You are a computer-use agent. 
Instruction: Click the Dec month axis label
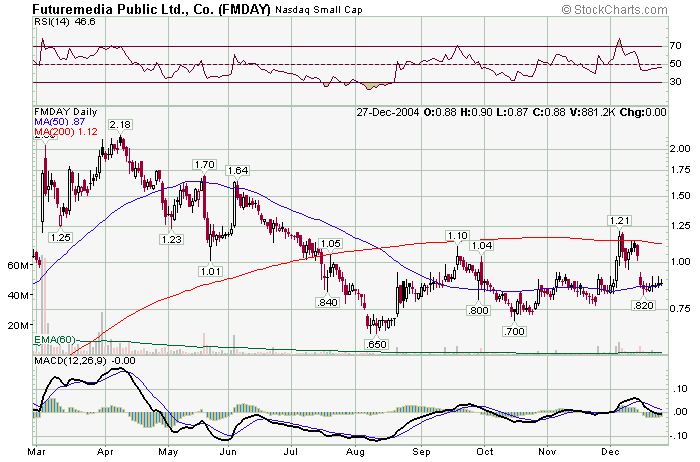(610, 452)
